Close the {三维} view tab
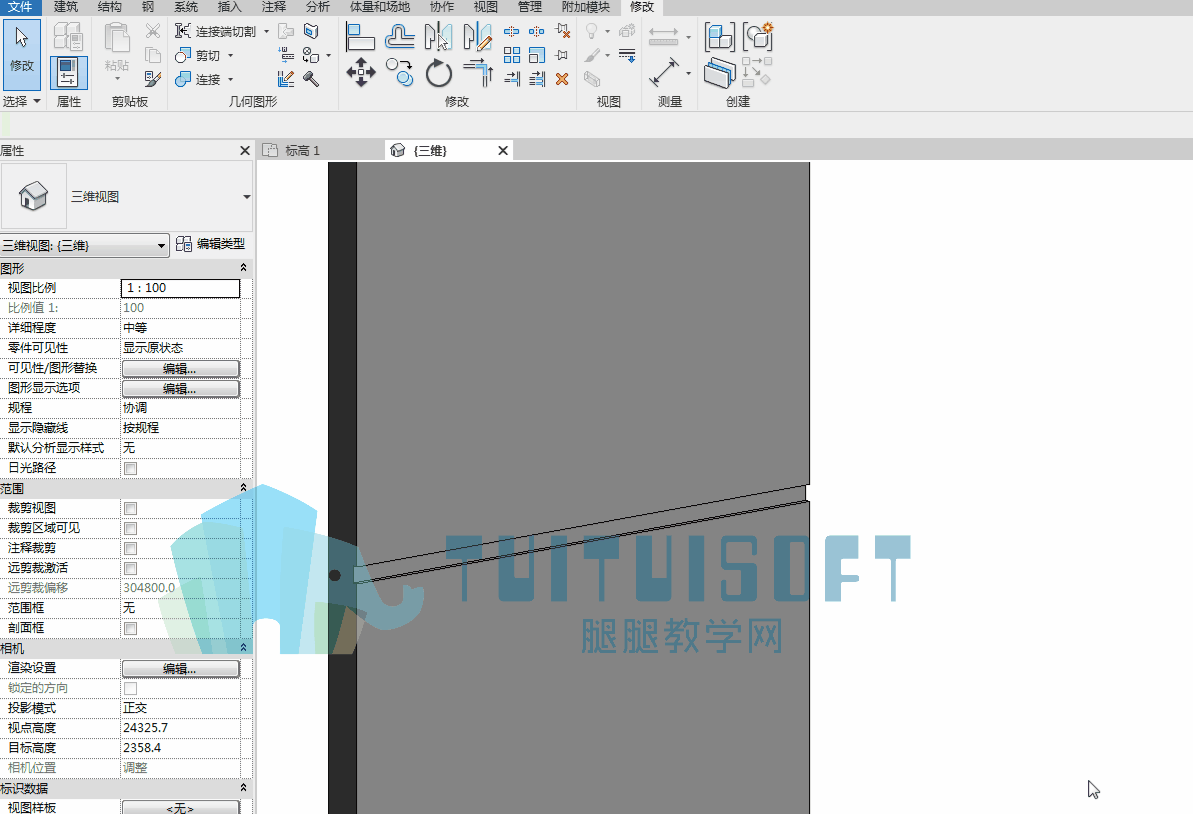This screenshot has height=814, width=1193. [503, 151]
